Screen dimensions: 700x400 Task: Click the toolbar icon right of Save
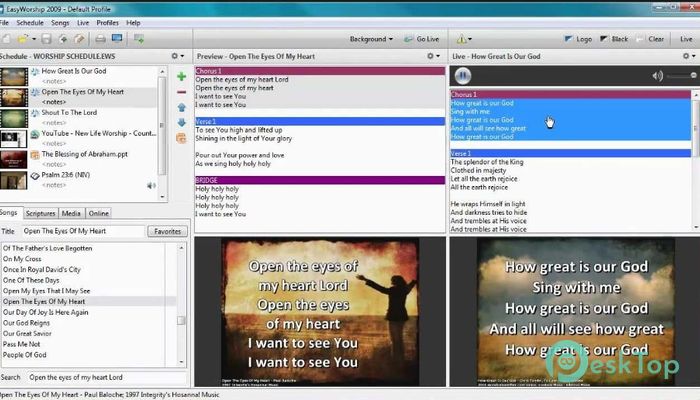pyautogui.click(x=63, y=39)
